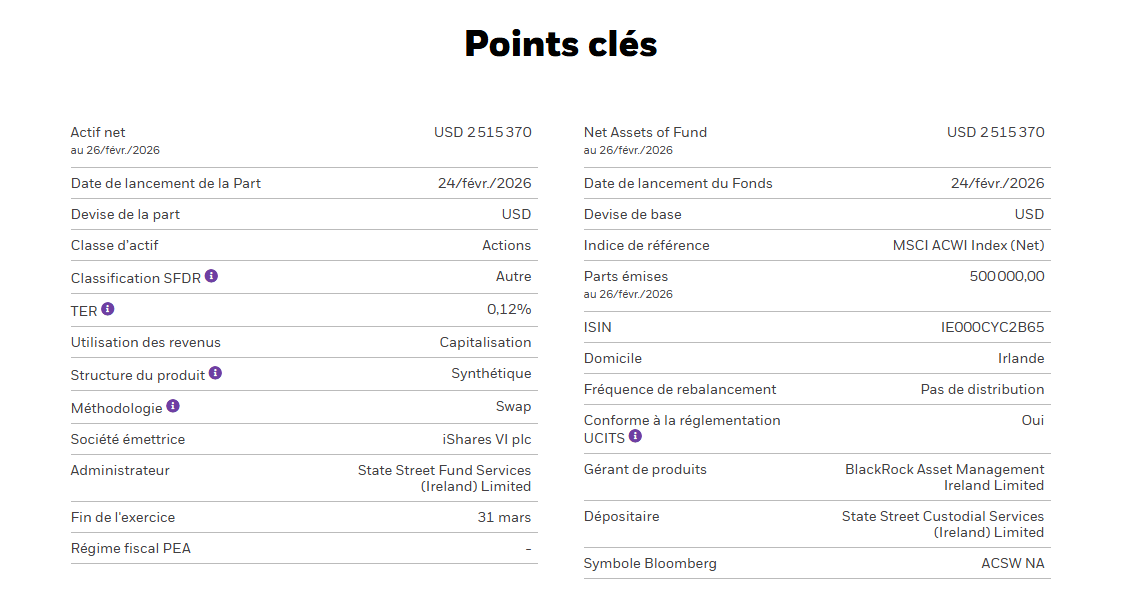Show the TER info tooltip icon
The height and width of the screenshot is (604, 1139).
[x=108, y=309]
